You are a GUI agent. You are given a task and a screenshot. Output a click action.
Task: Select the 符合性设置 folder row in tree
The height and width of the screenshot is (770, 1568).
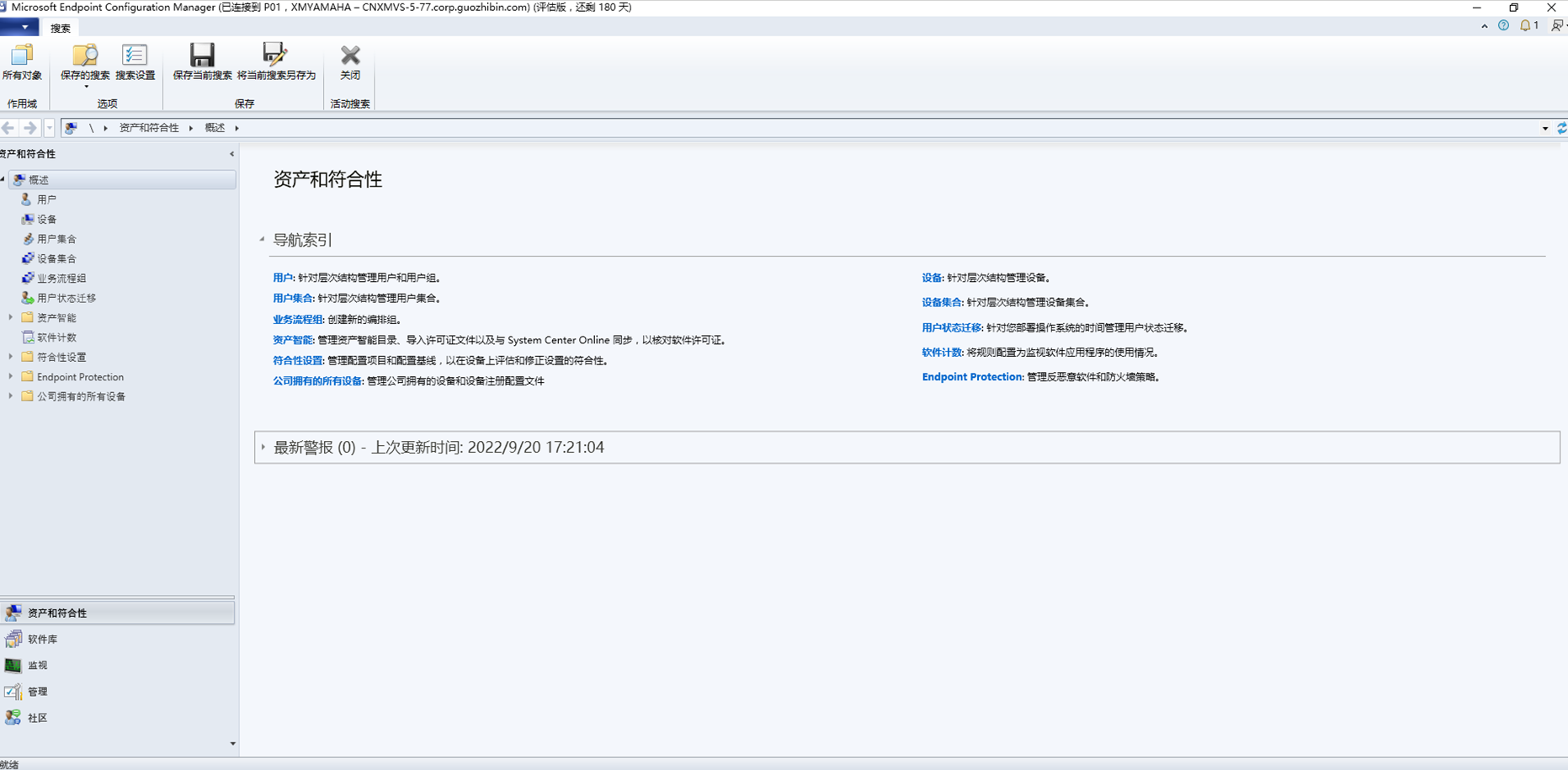[x=54, y=357]
